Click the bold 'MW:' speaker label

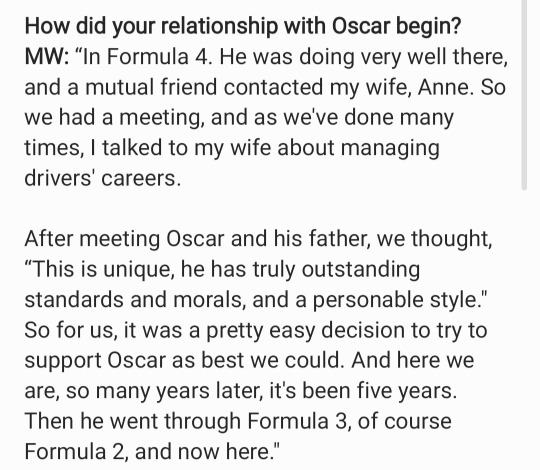click(x=47, y=57)
